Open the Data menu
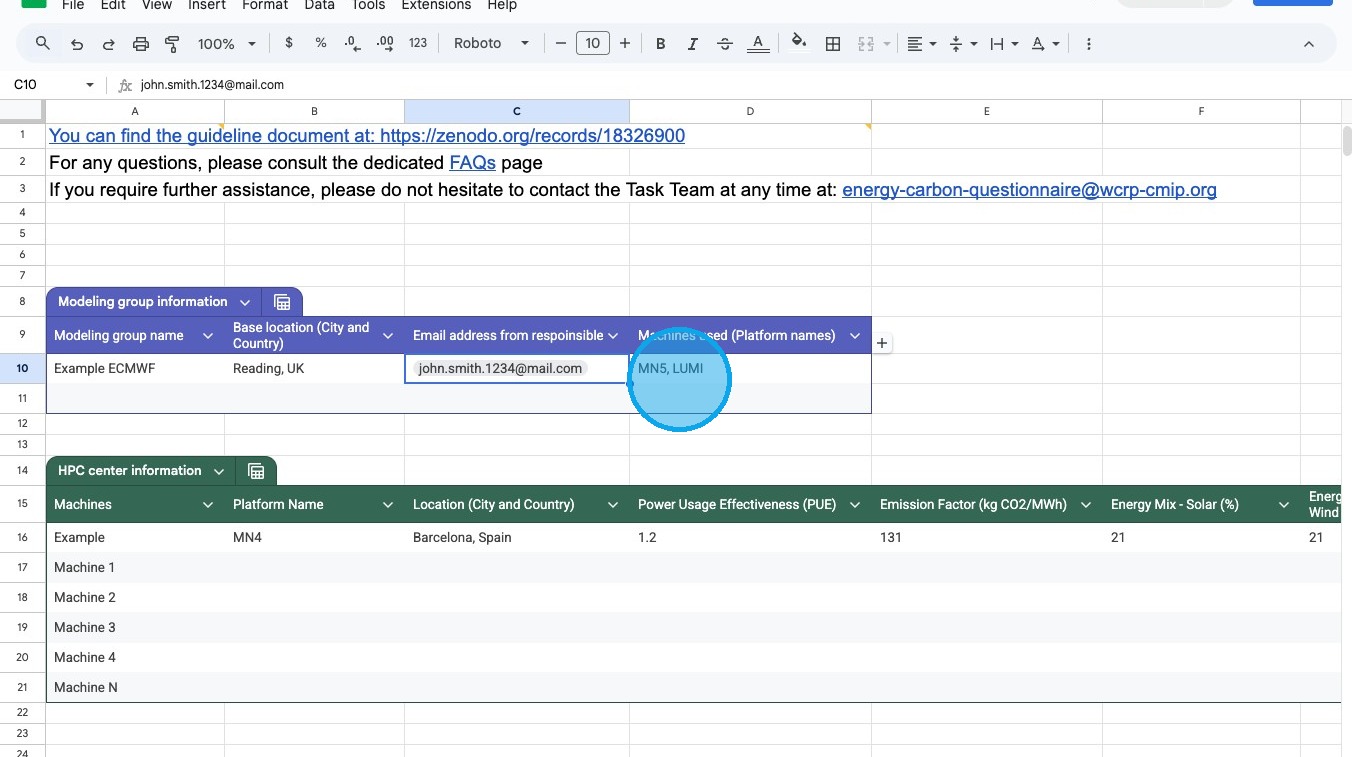Viewport: 1352px width, 757px height. [x=319, y=5]
